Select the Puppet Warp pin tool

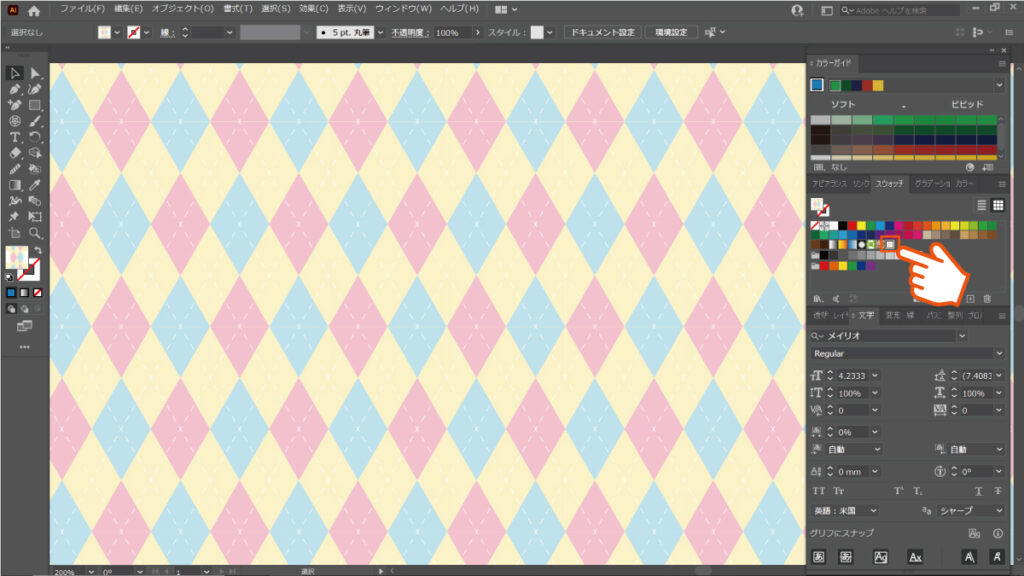(x=14, y=217)
